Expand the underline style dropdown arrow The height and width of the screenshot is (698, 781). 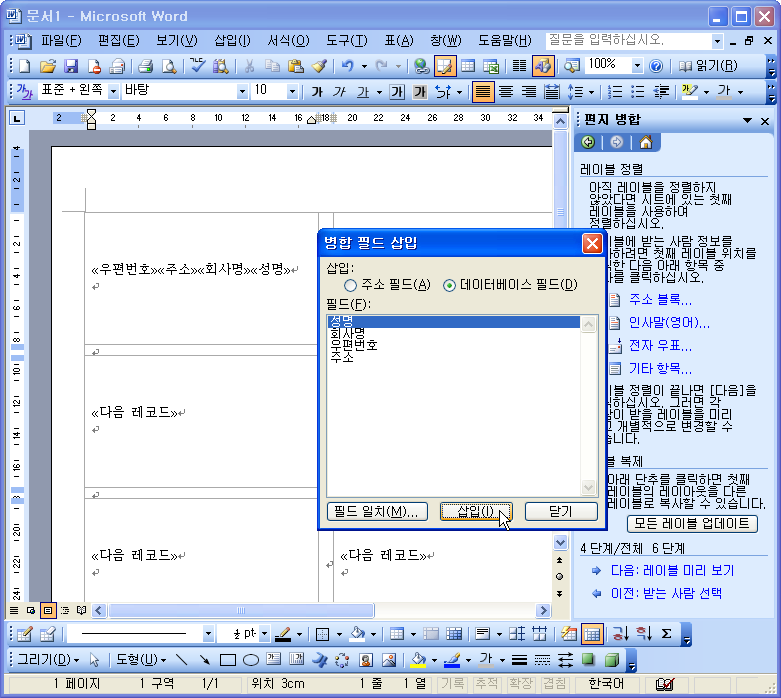(380, 92)
